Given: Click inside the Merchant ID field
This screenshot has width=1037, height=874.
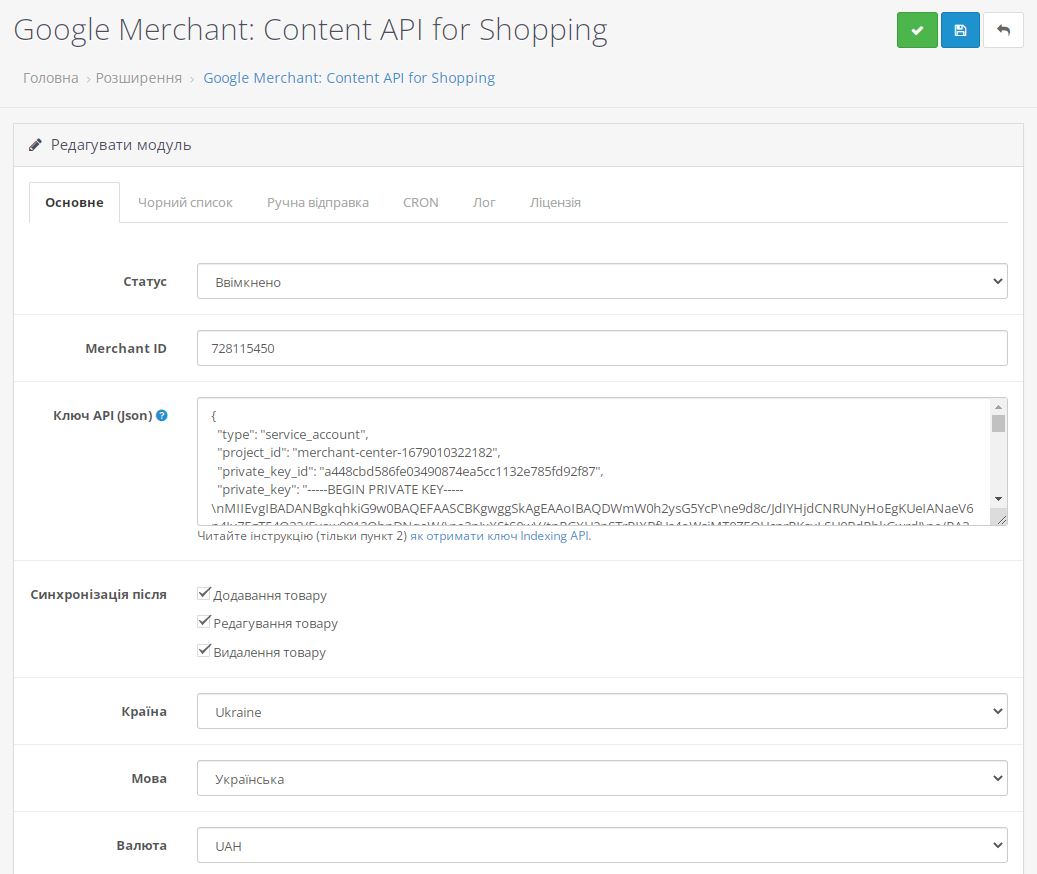Looking at the screenshot, I should (x=603, y=347).
